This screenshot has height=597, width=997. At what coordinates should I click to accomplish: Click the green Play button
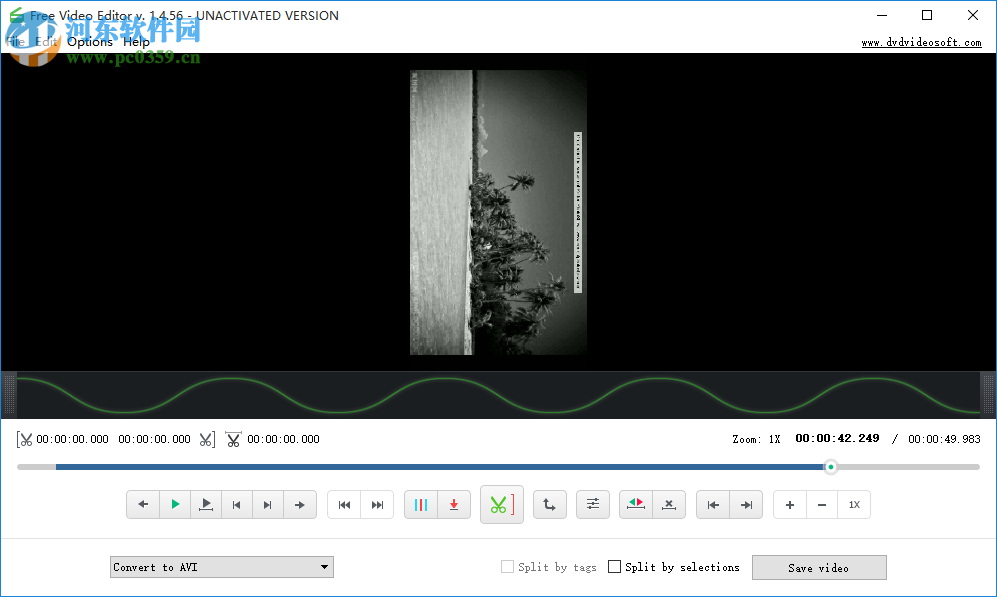[174, 504]
